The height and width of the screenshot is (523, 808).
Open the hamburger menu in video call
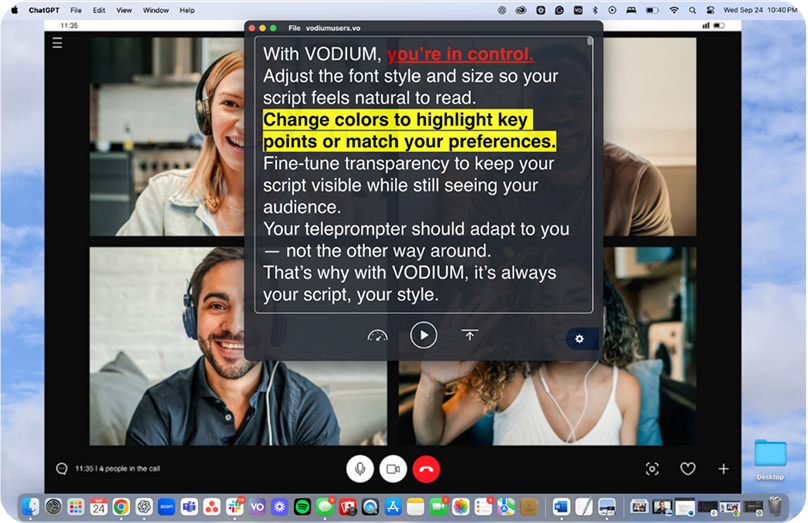point(57,43)
